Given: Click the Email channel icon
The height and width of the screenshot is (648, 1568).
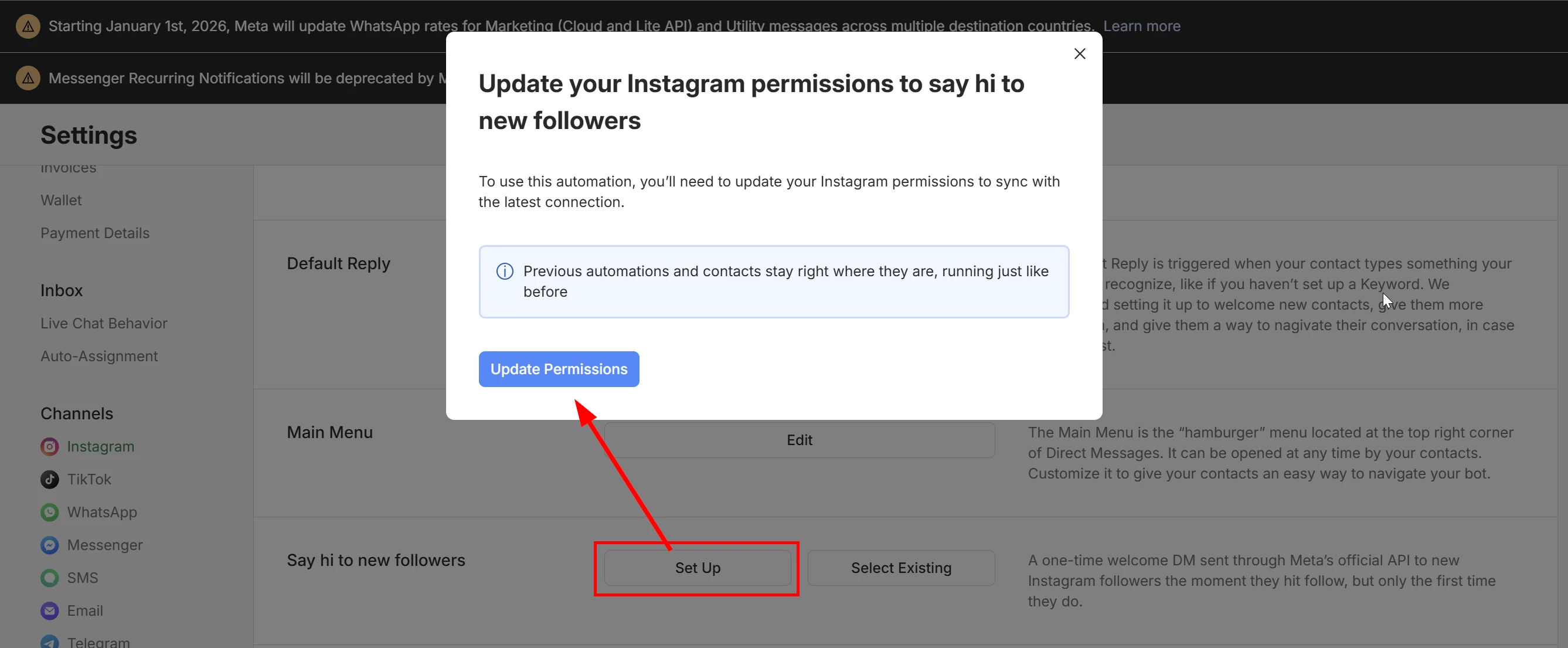Looking at the screenshot, I should [49, 610].
